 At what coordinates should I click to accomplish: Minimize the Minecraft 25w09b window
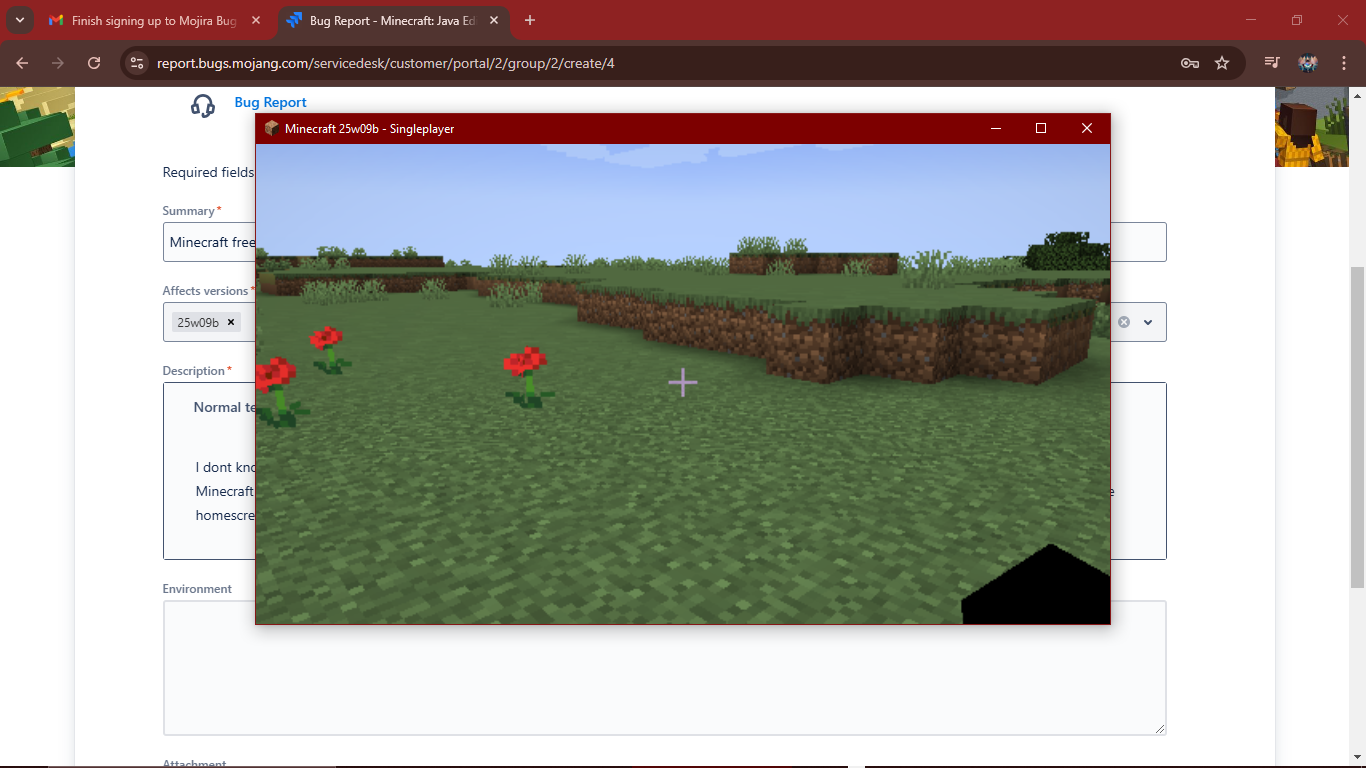(x=996, y=128)
